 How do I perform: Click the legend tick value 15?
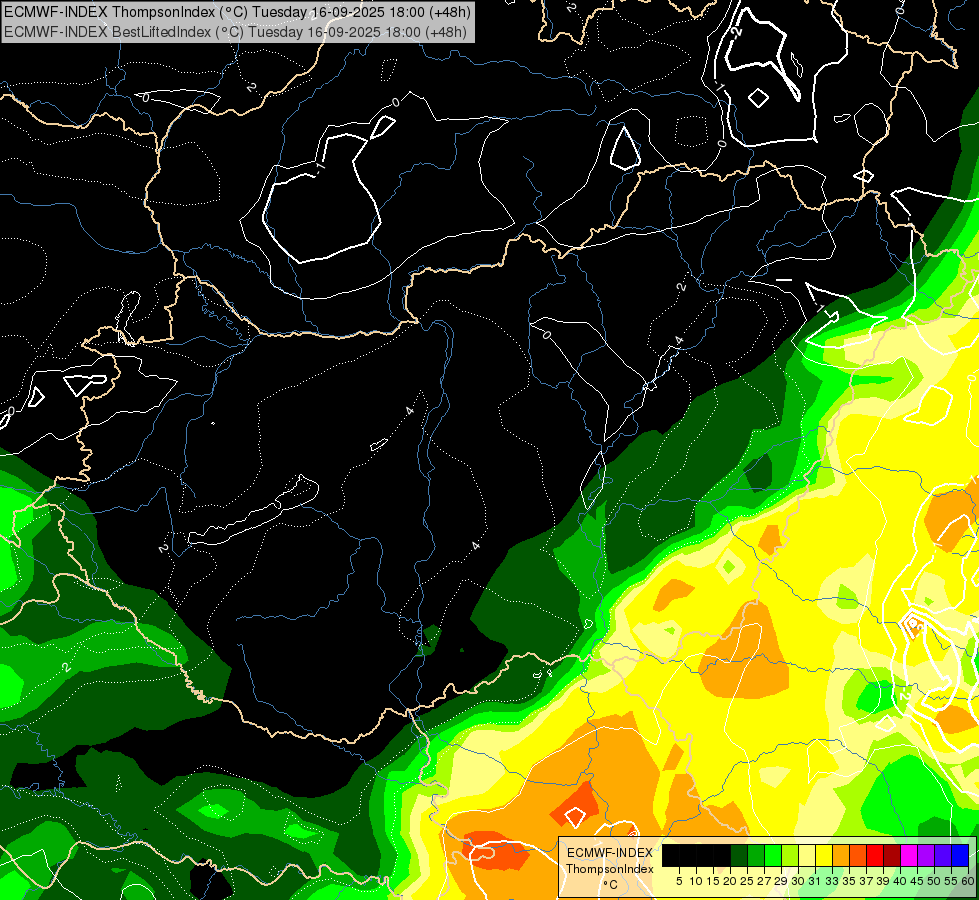point(713,881)
